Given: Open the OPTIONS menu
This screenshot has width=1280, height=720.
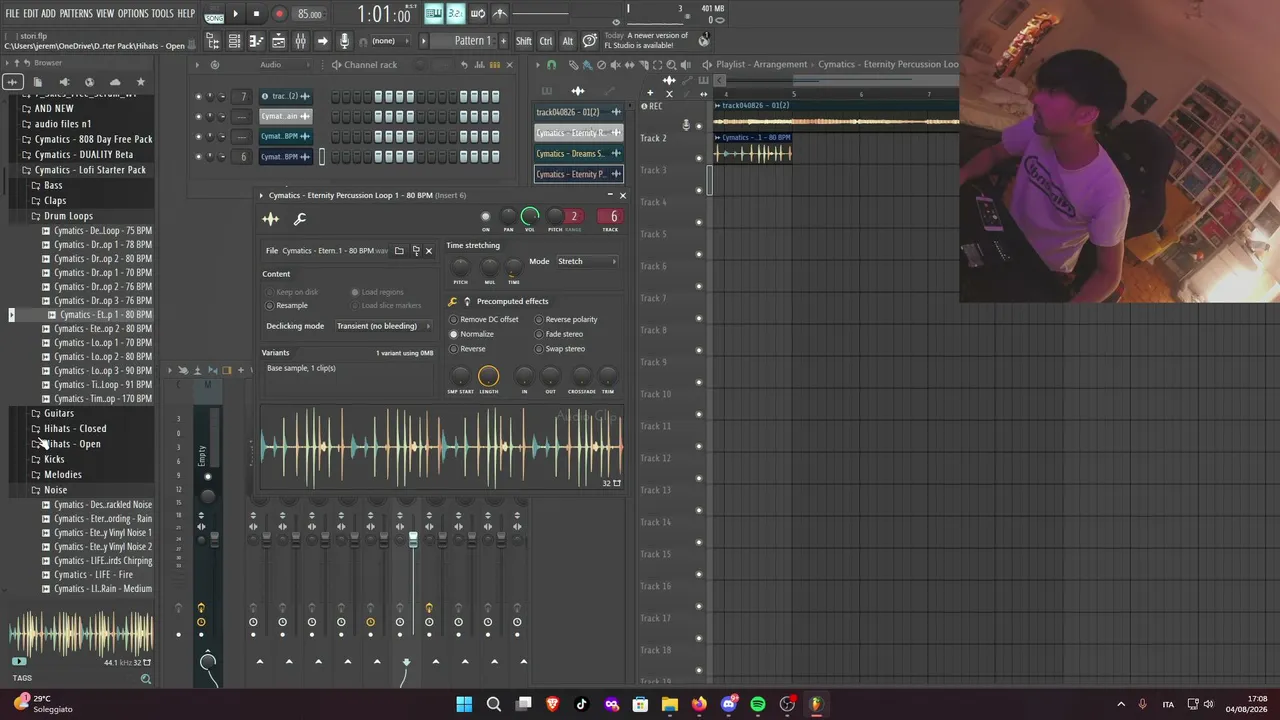Looking at the screenshot, I should (133, 14).
